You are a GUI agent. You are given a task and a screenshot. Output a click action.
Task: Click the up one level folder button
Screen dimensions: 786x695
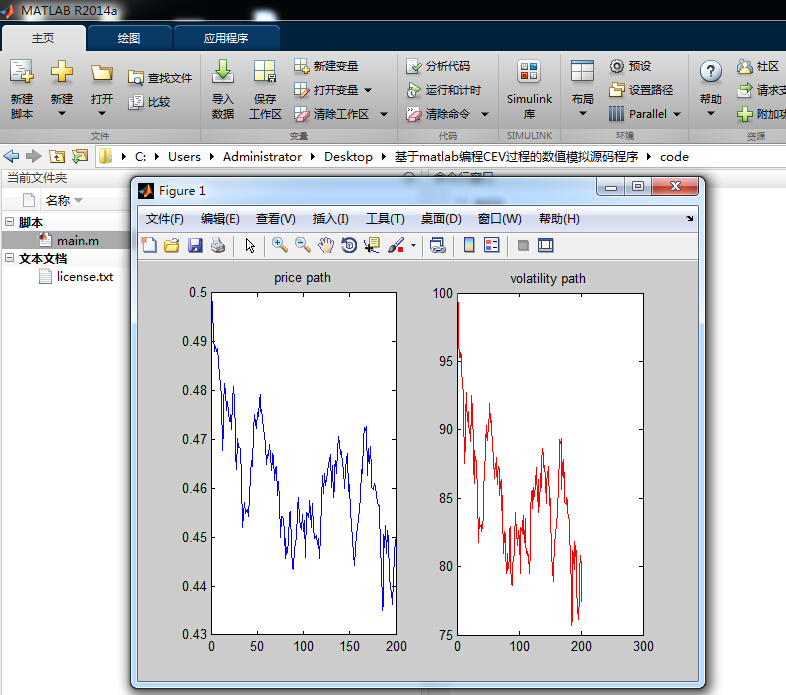tap(57, 156)
